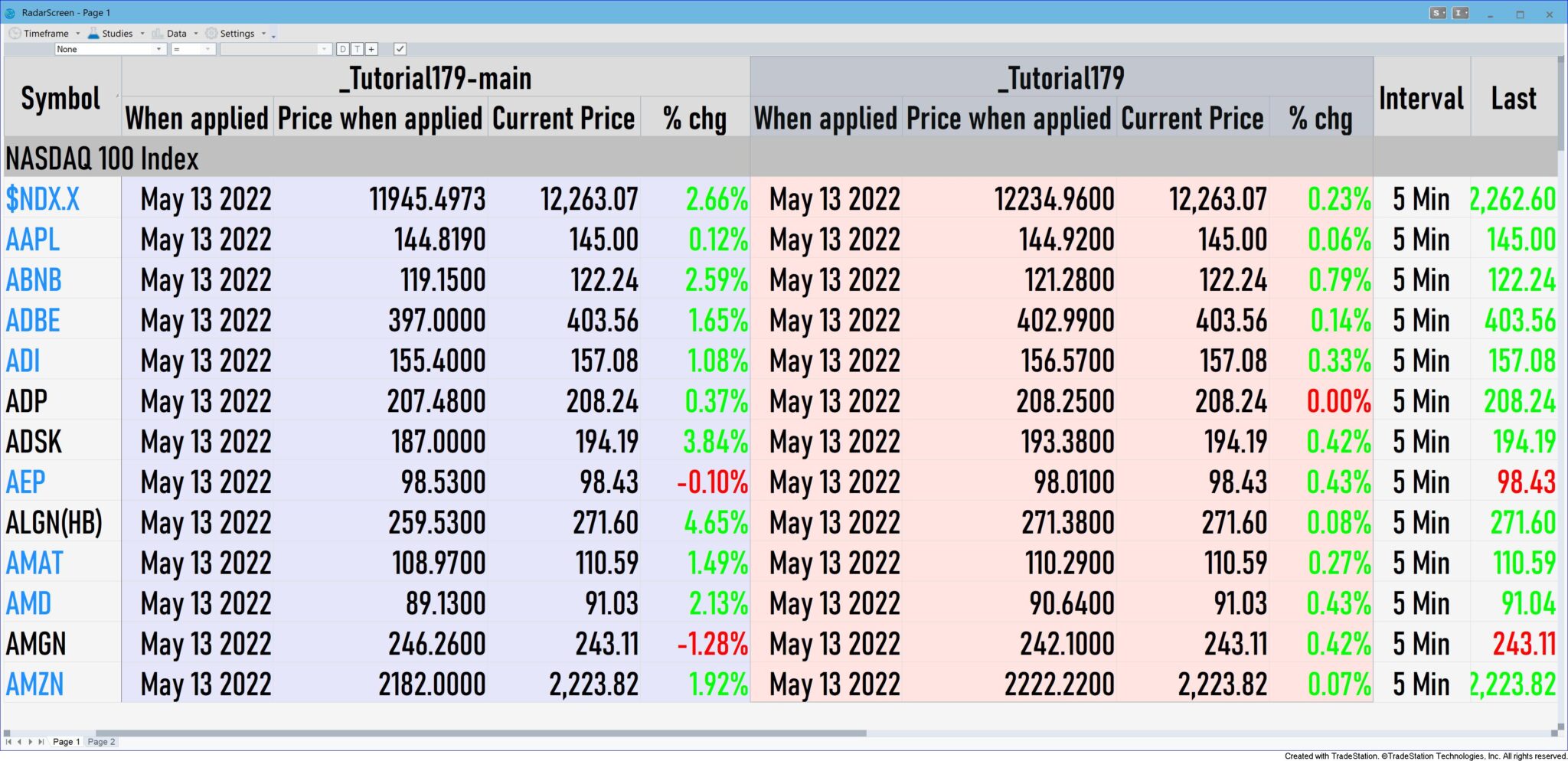
Task: Toggle the checkmark box in filter bar
Action: [x=400, y=49]
